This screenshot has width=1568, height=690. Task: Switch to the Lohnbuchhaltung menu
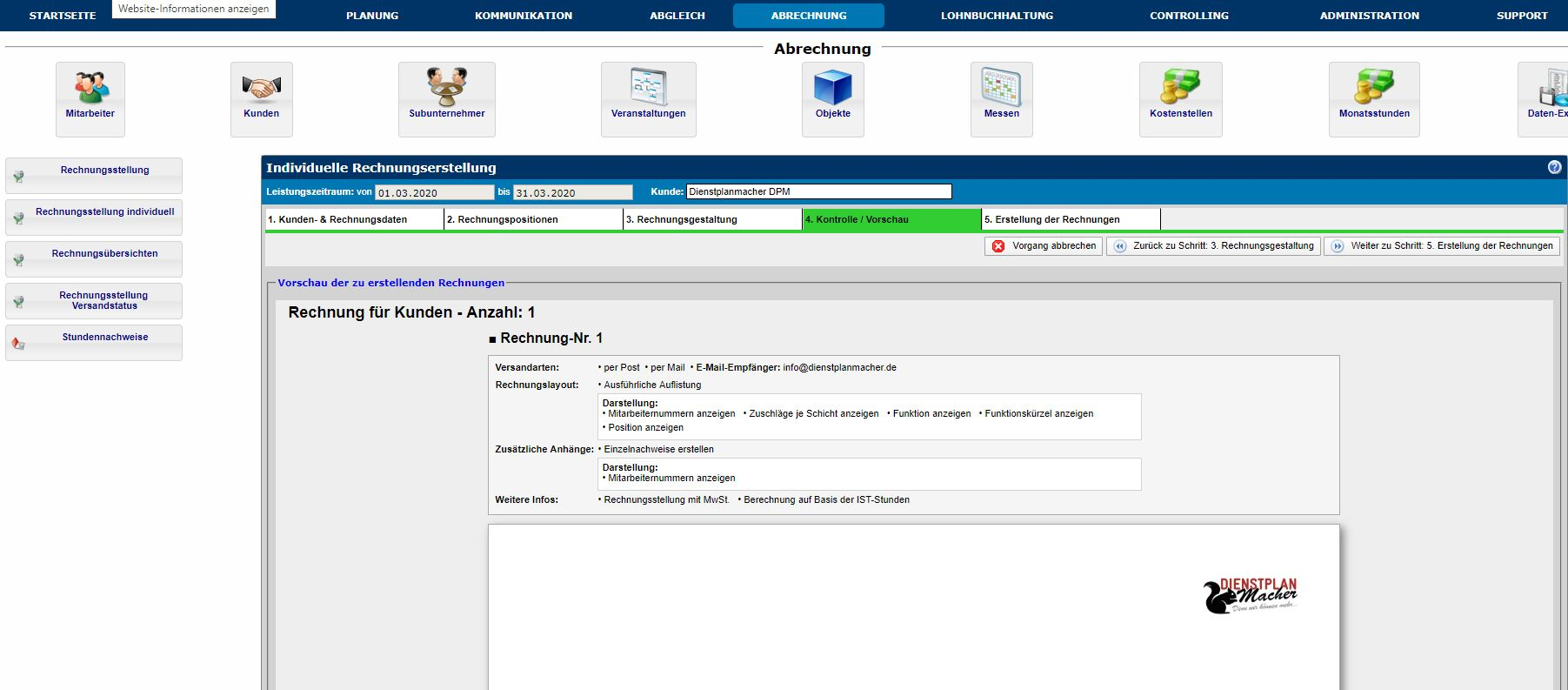point(997,16)
